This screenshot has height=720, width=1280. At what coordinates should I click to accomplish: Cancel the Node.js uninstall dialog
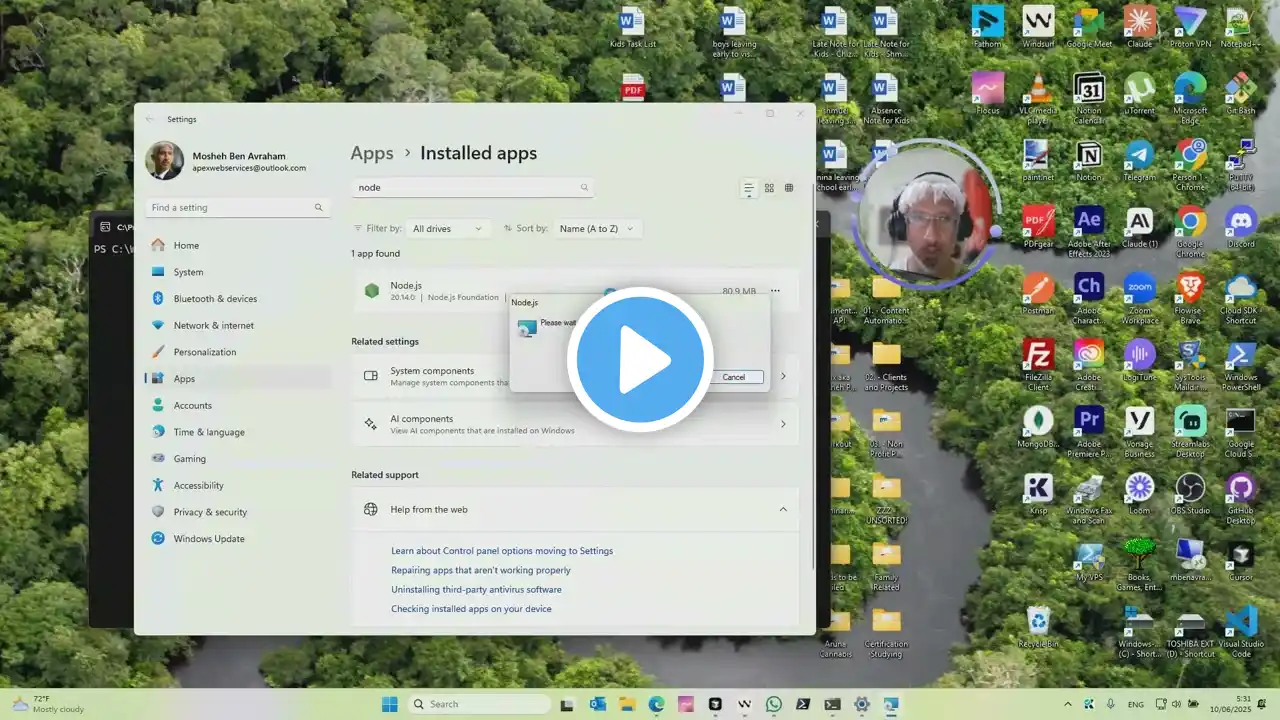point(734,377)
